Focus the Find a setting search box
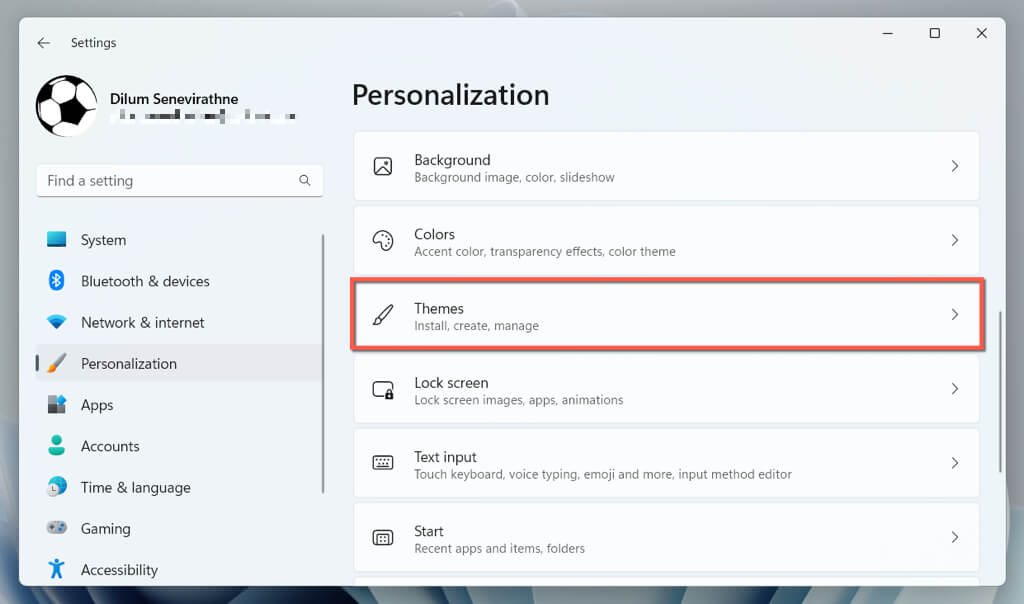Viewport: 1024px width, 604px height. pyautogui.click(x=165, y=181)
